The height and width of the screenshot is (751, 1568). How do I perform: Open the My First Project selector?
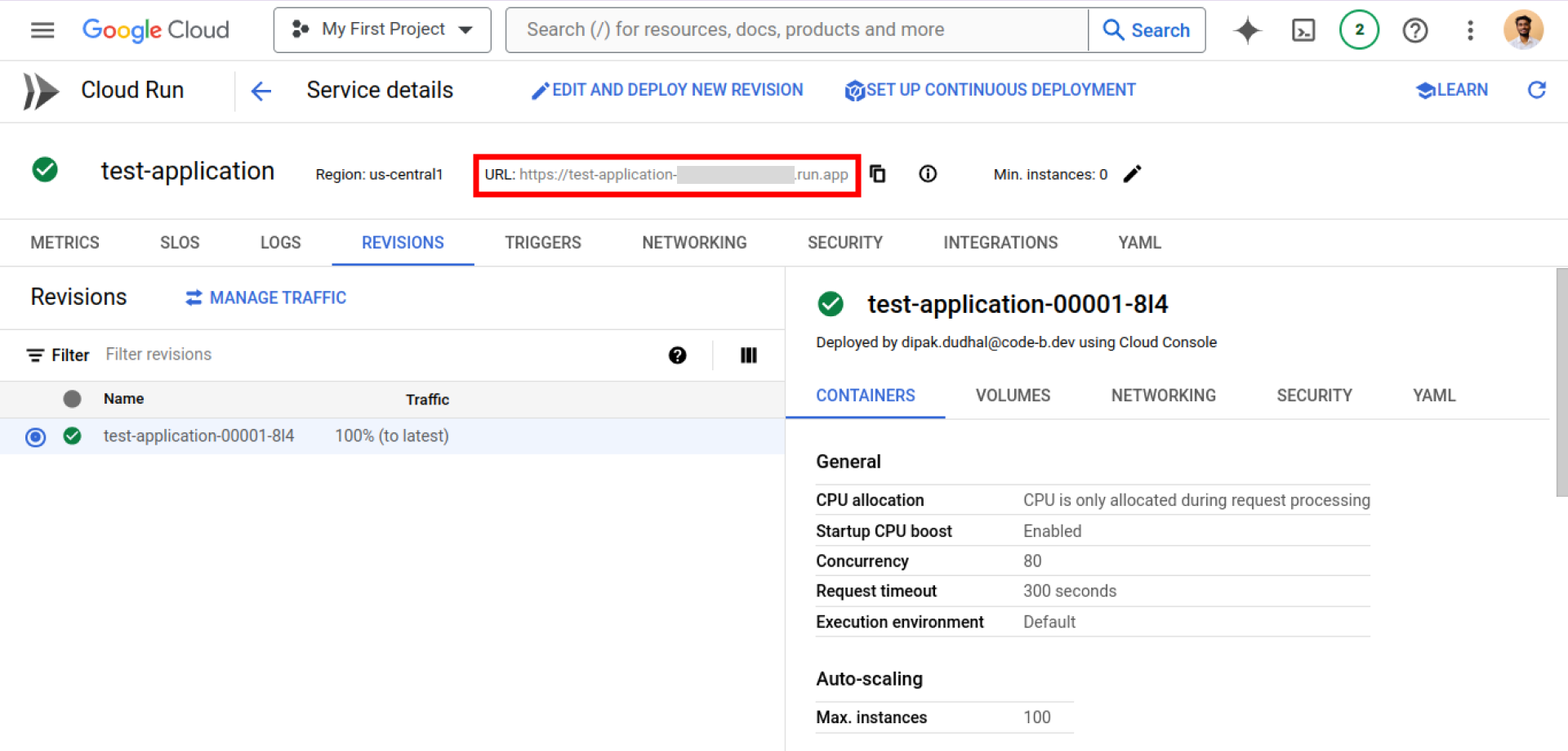(x=382, y=30)
